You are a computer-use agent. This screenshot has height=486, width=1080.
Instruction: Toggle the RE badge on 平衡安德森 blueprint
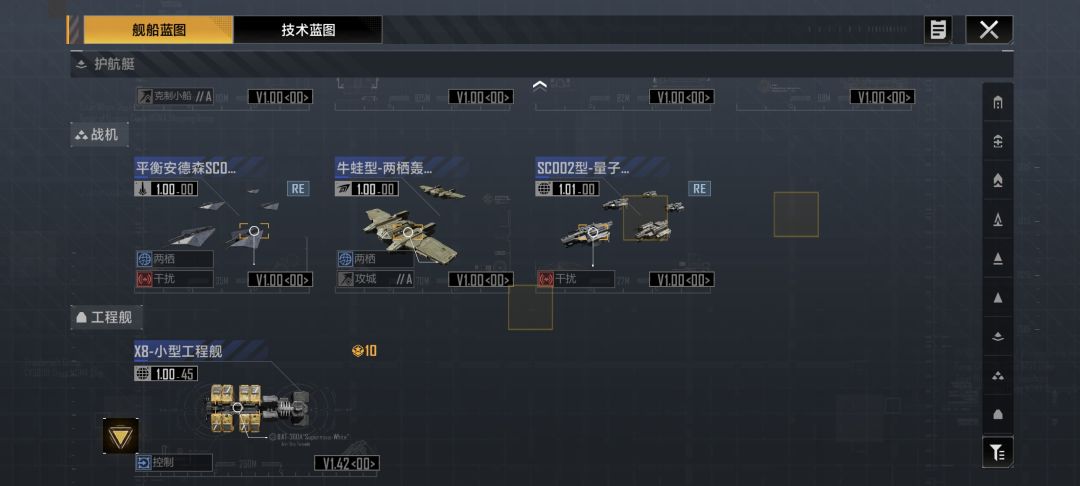(298, 189)
